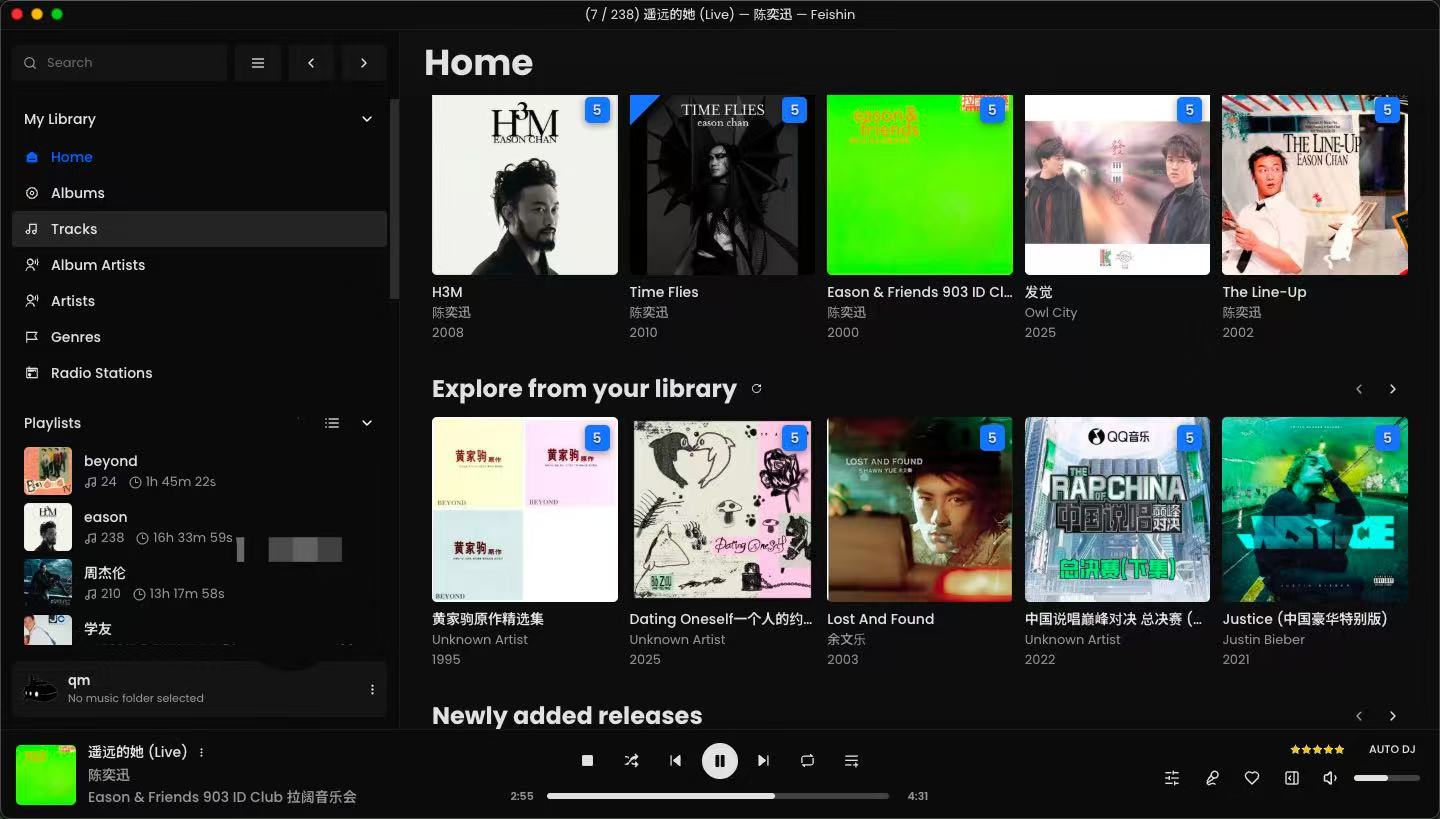Open the Eason & Friends 903 album cover

coord(920,185)
